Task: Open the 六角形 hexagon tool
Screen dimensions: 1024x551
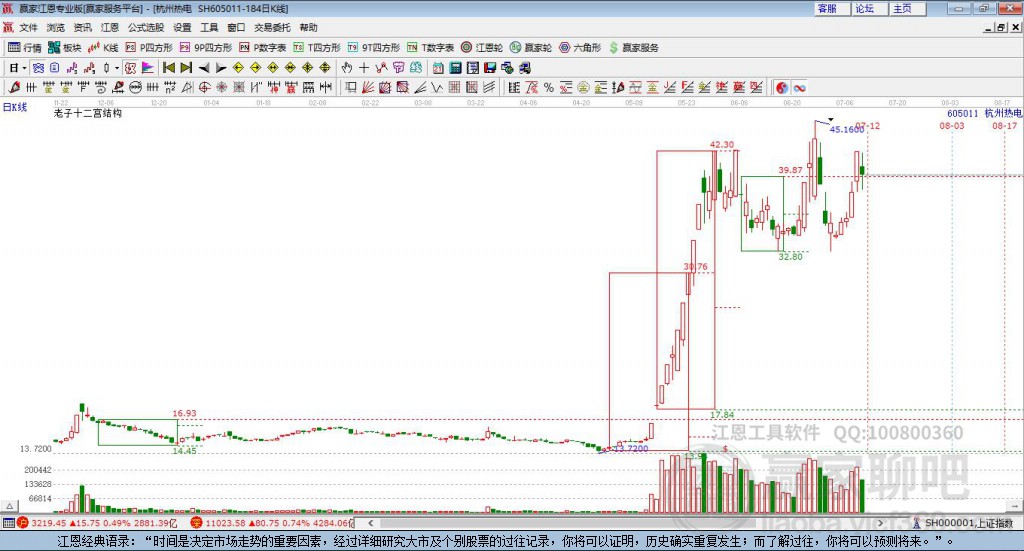Action: tap(579, 48)
